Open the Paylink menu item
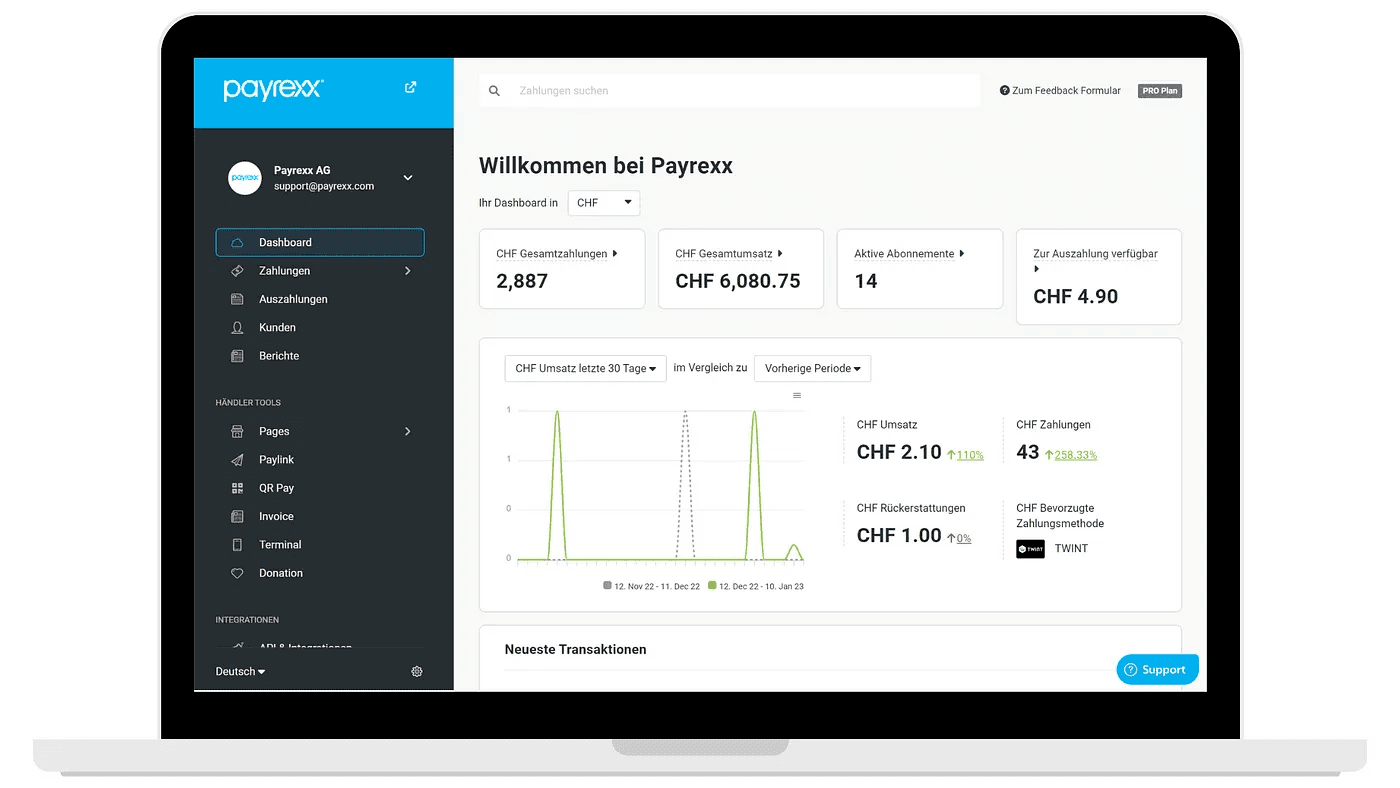 point(320,460)
